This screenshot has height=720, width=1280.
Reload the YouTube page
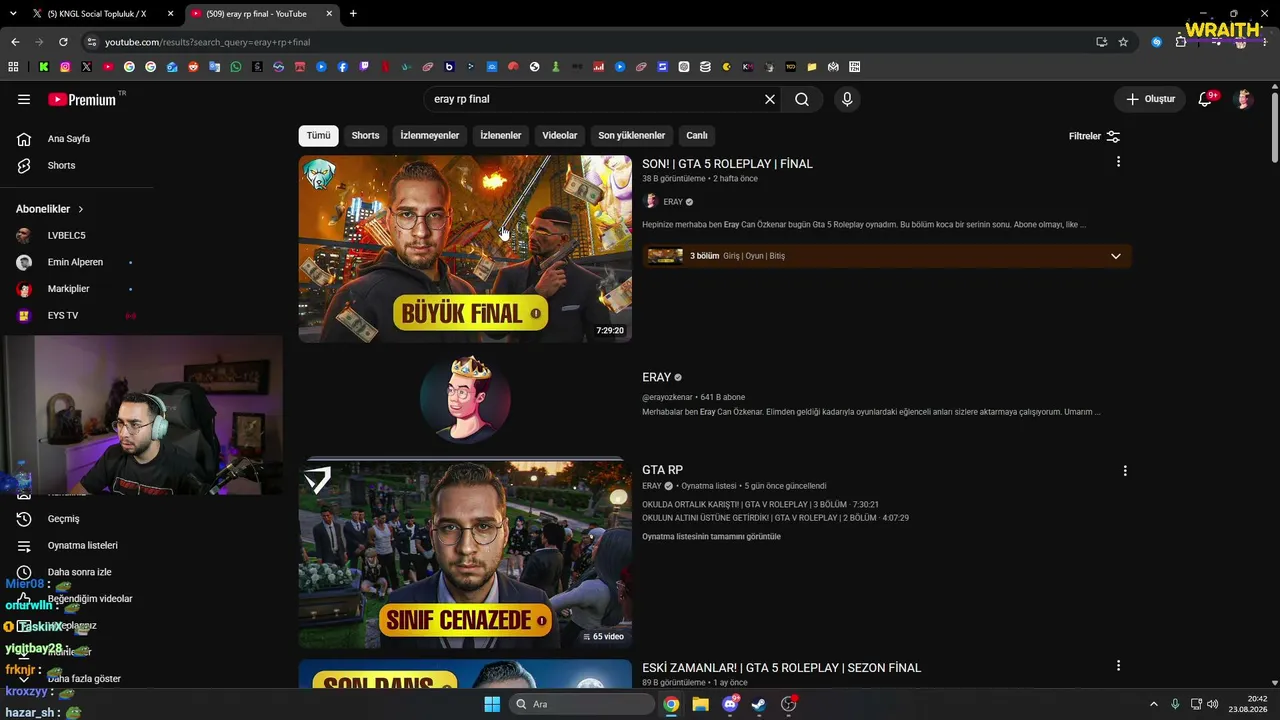(x=63, y=42)
